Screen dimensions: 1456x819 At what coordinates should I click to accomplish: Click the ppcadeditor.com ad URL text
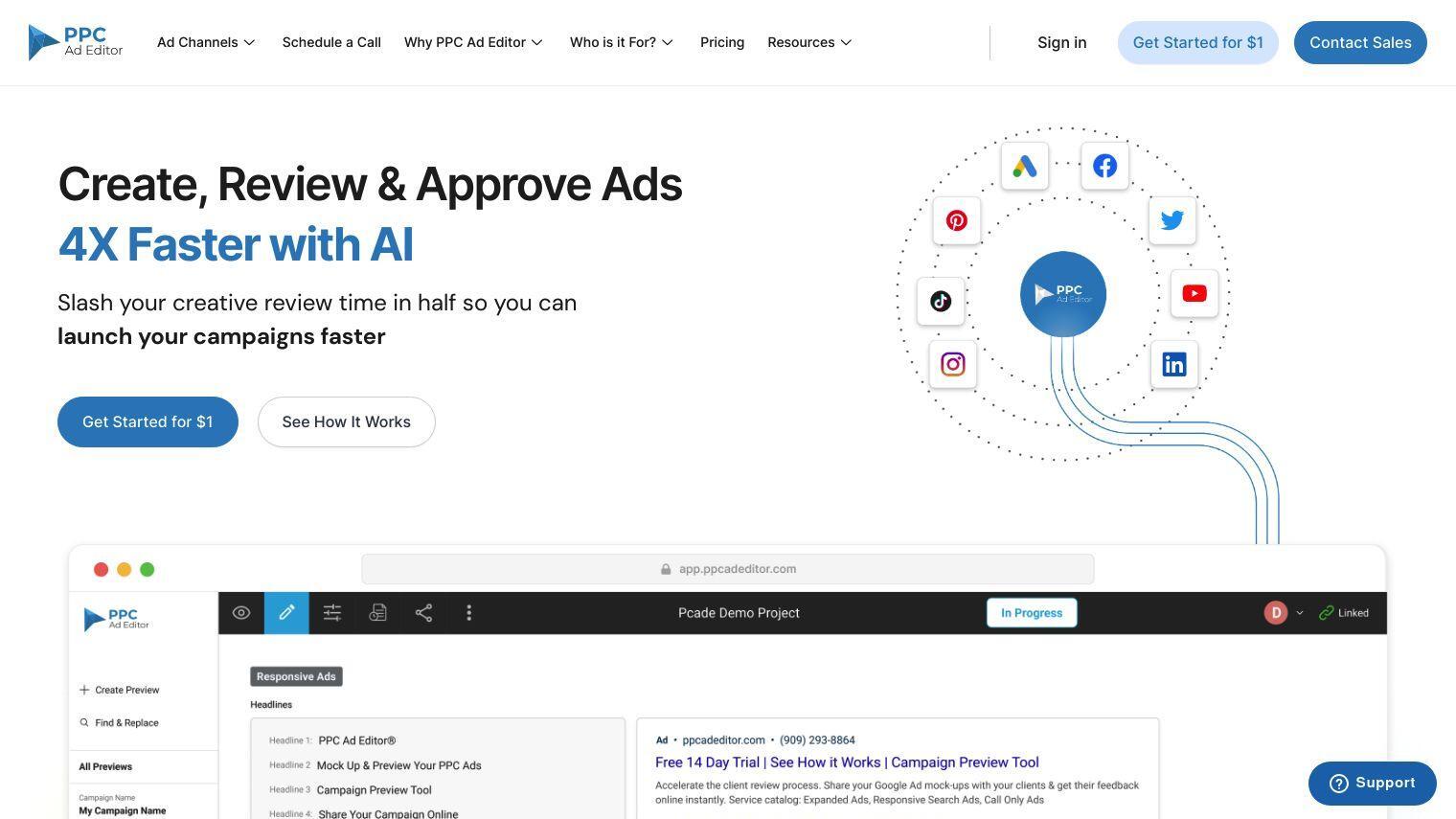pyautogui.click(x=723, y=739)
